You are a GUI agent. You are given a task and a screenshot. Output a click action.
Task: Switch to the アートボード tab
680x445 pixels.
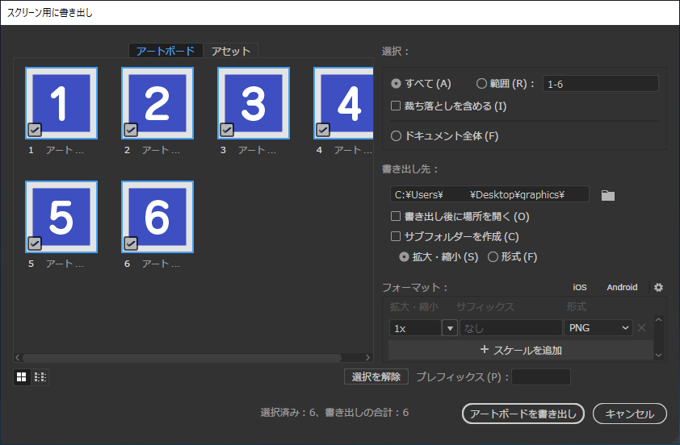(165, 51)
